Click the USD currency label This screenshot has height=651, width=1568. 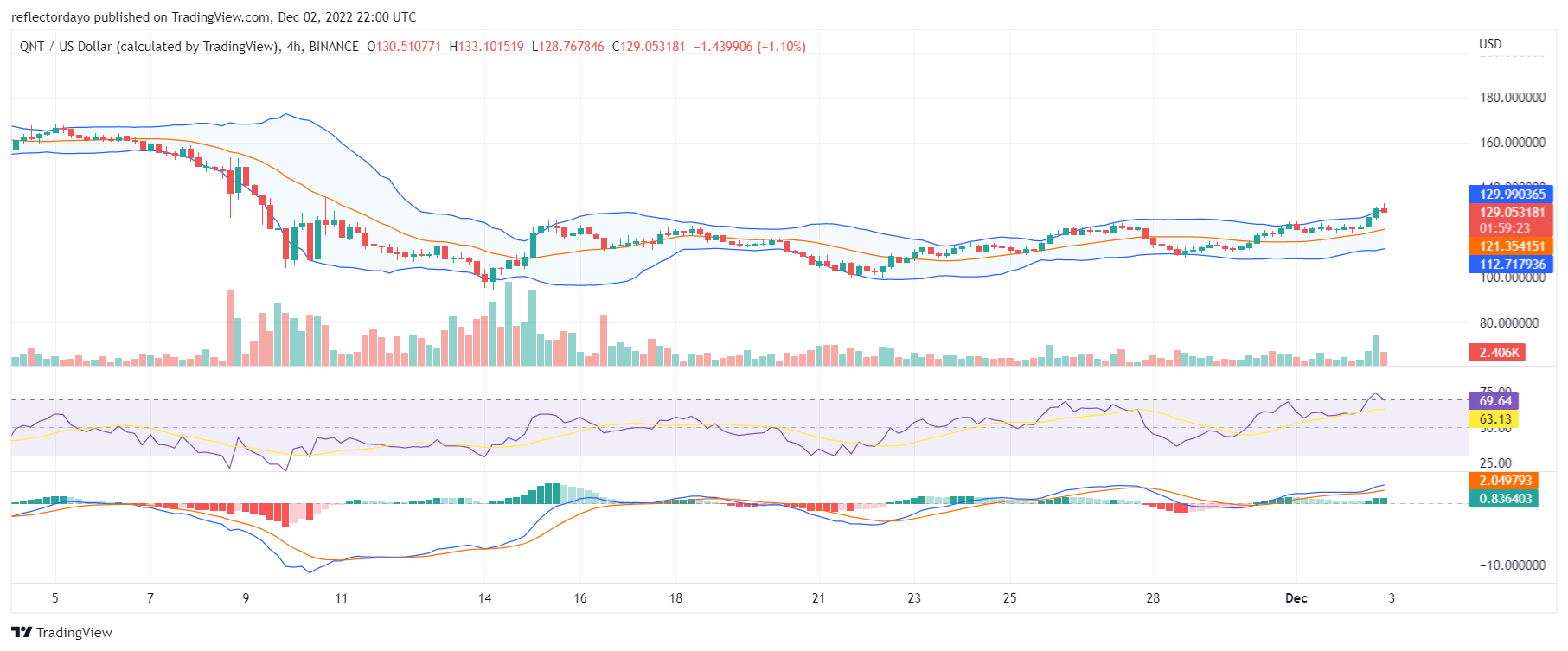tap(1490, 44)
